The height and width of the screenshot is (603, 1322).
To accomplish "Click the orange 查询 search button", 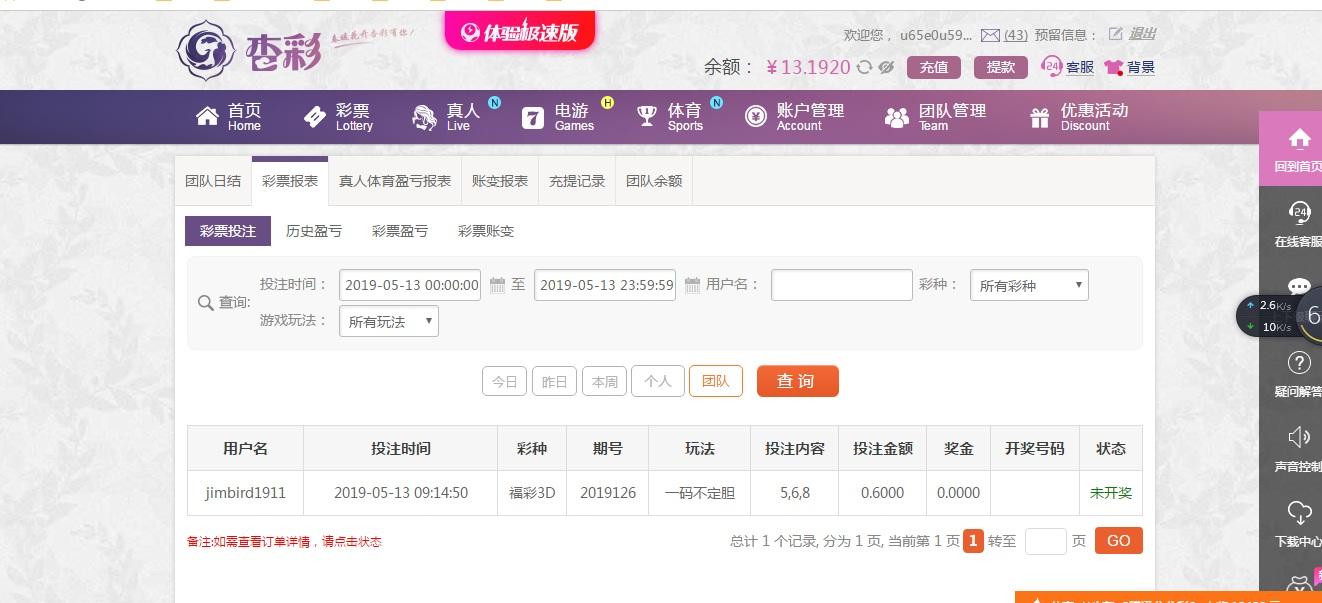I will (797, 381).
